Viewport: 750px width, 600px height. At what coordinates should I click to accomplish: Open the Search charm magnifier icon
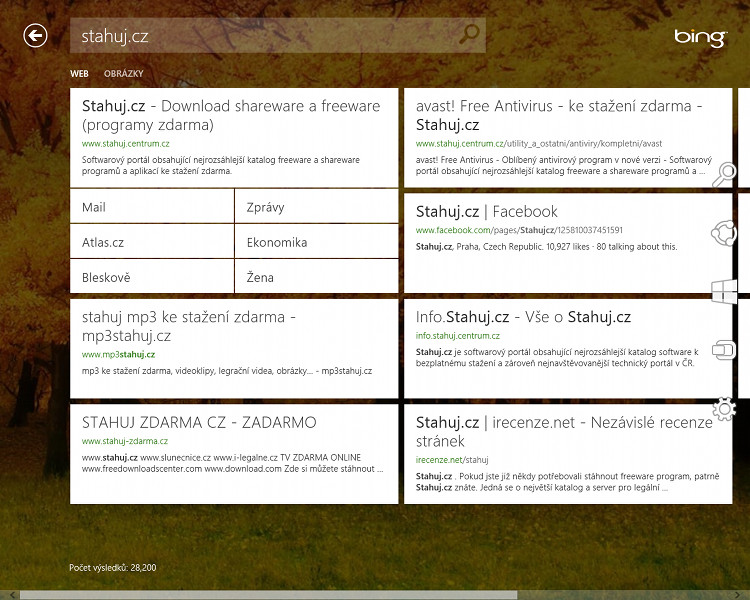(724, 175)
